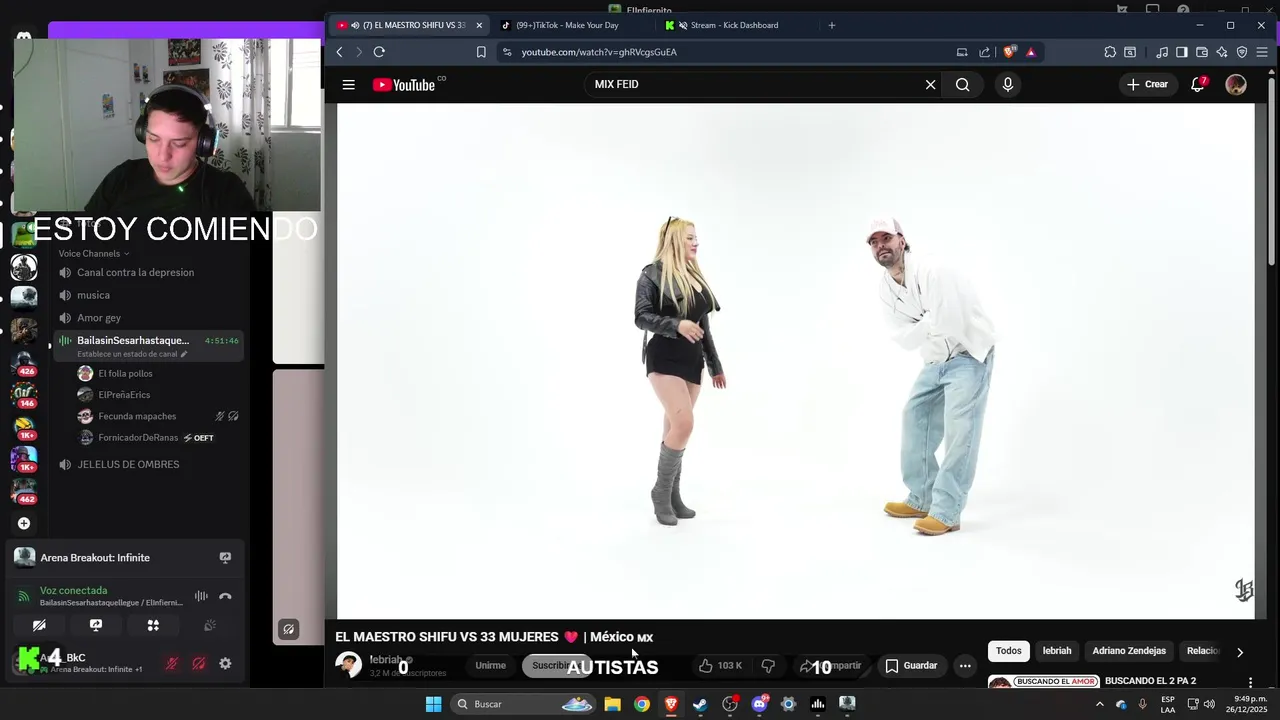Open Discord soundboard button
Screen dimensions: 1280x720
[210, 625]
